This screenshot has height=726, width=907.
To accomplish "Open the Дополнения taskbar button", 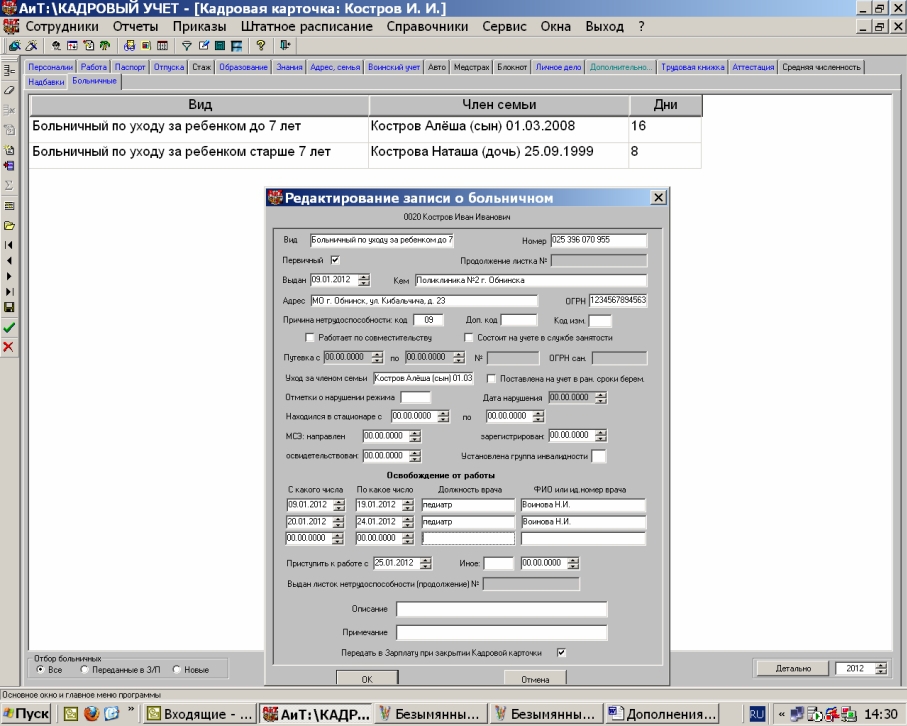I will tap(661, 714).
